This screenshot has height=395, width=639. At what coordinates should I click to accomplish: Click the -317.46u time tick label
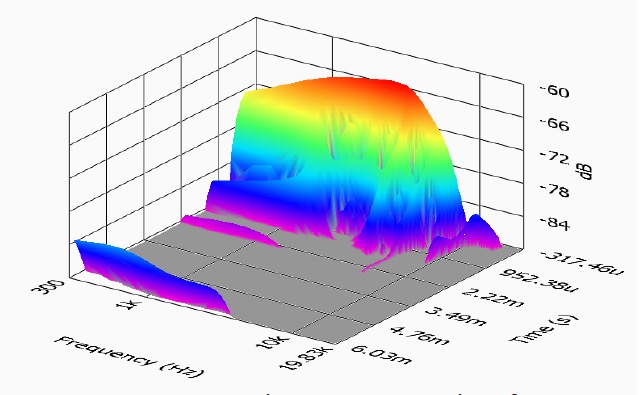(582, 263)
